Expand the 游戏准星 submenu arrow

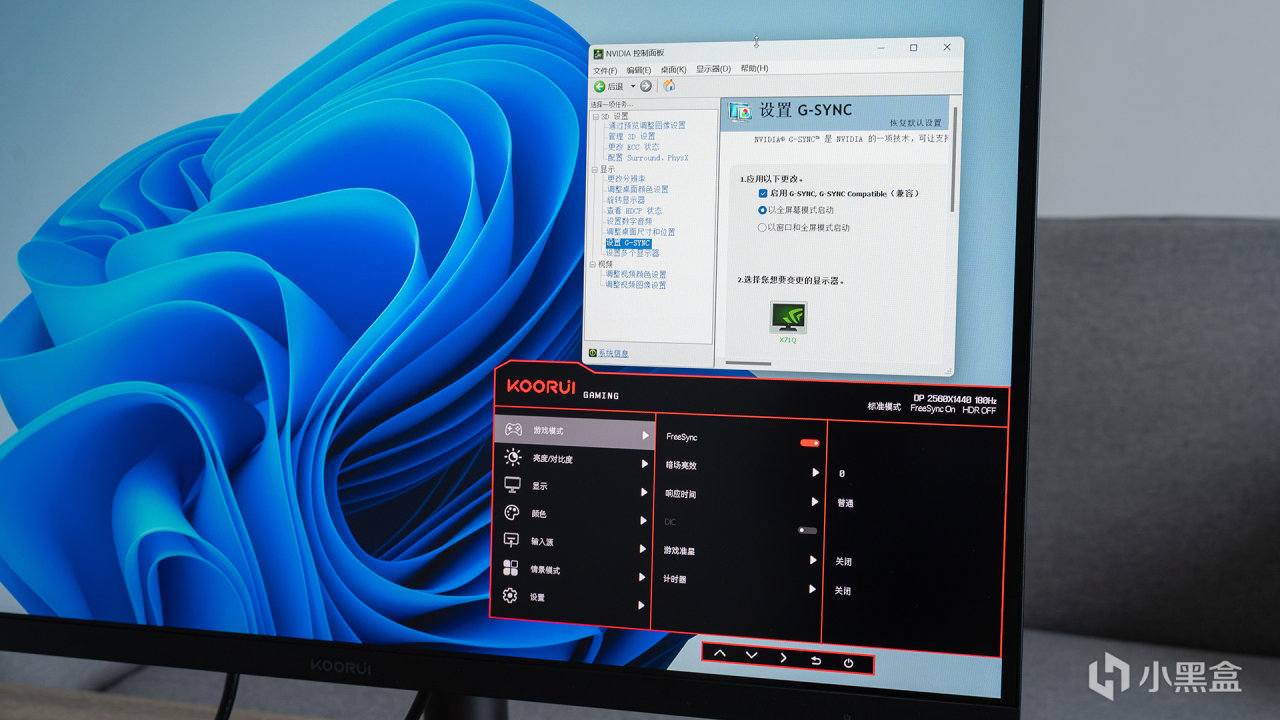pos(813,560)
